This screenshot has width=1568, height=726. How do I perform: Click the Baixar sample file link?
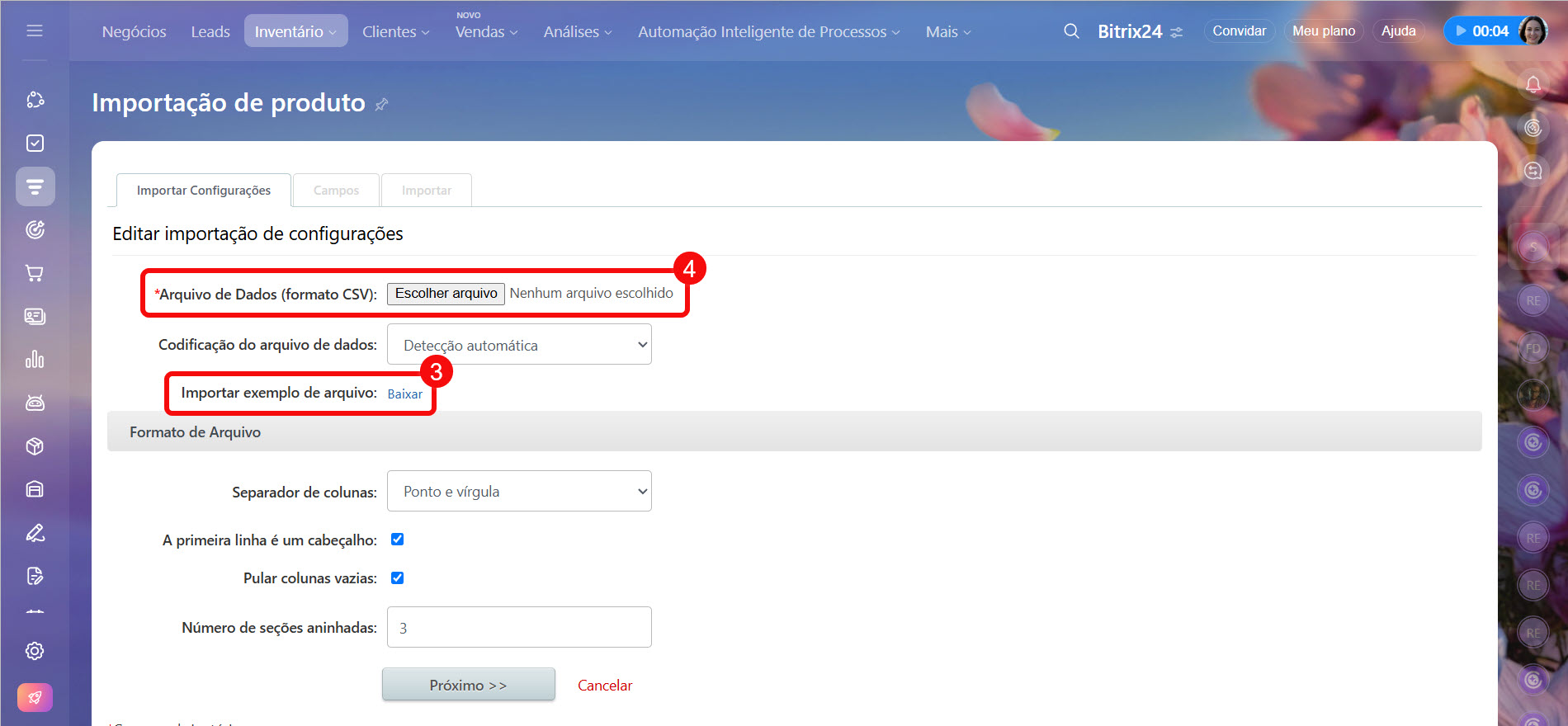(404, 394)
